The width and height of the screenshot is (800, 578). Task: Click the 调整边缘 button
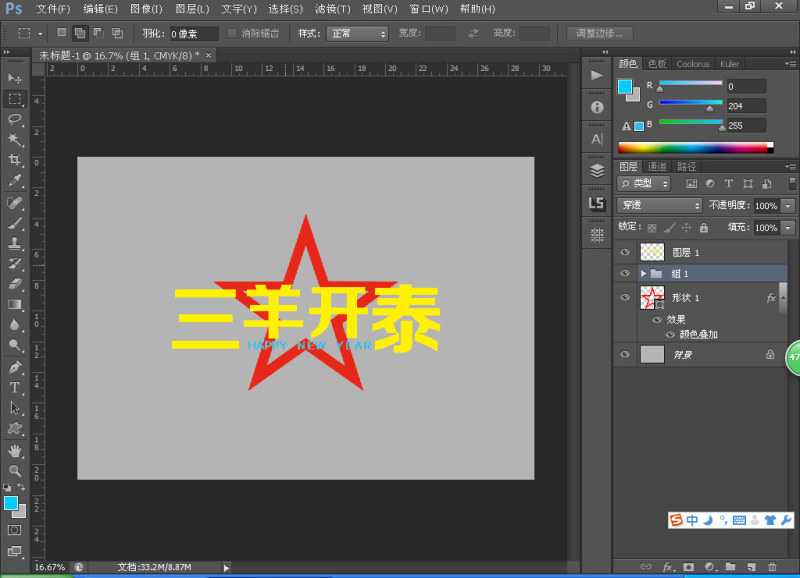(599, 34)
